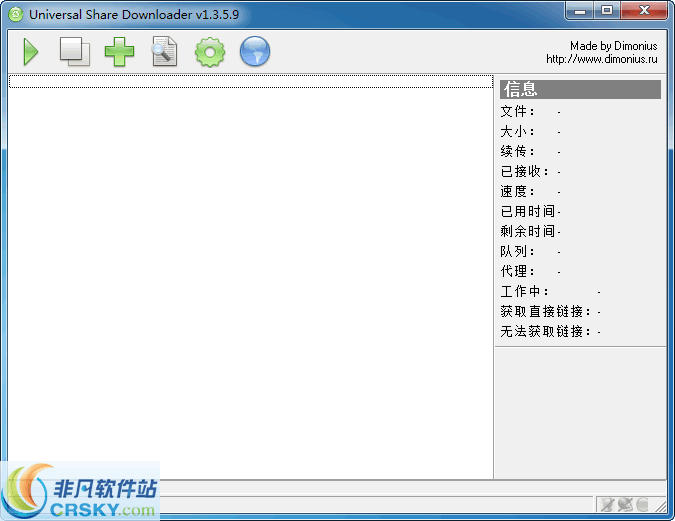The width and height of the screenshot is (675, 521).
Task: Click the crossed-out glass status bar icon
Action: (607, 504)
